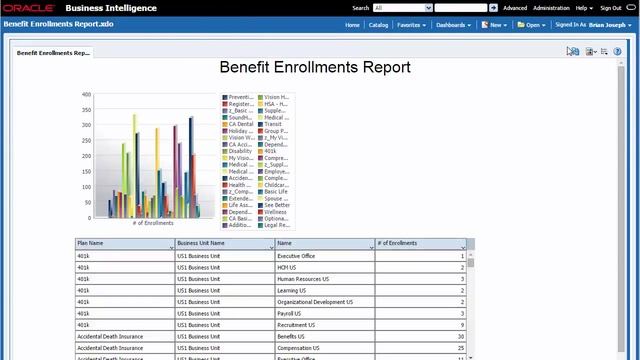Click the report page vertical scrollbar

[x=621, y=208]
